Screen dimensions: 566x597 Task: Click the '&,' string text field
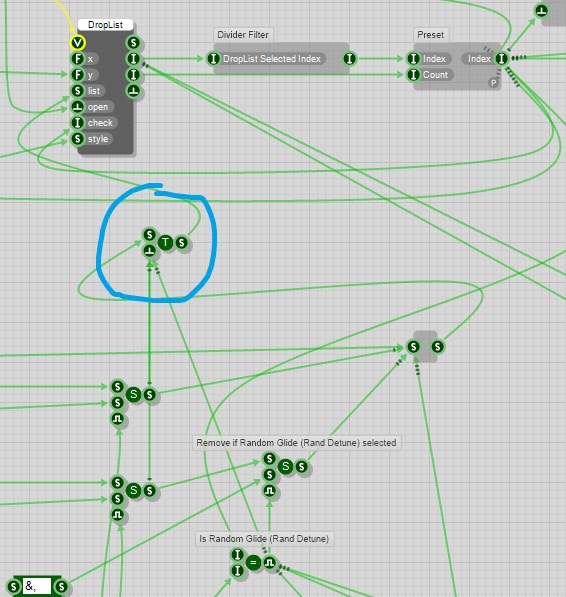pos(37,586)
